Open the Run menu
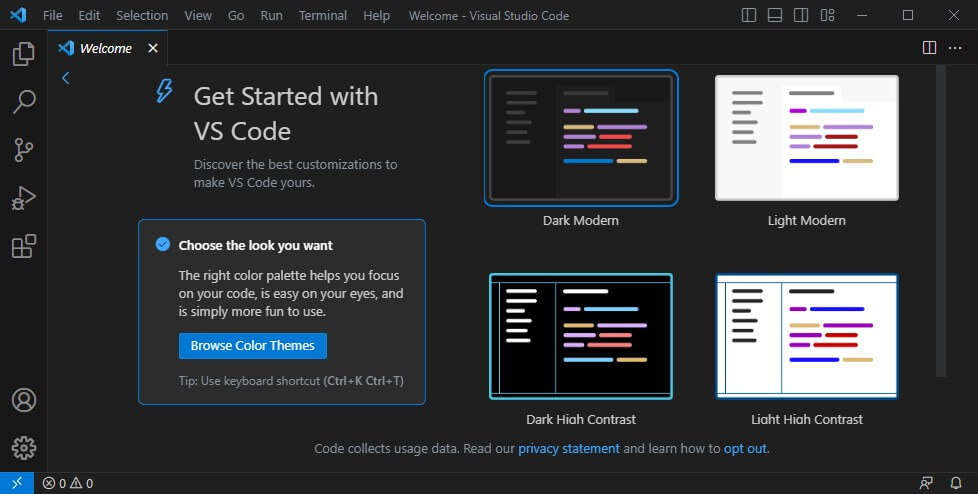The width and height of the screenshot is (978, 494). coord(271,16)
